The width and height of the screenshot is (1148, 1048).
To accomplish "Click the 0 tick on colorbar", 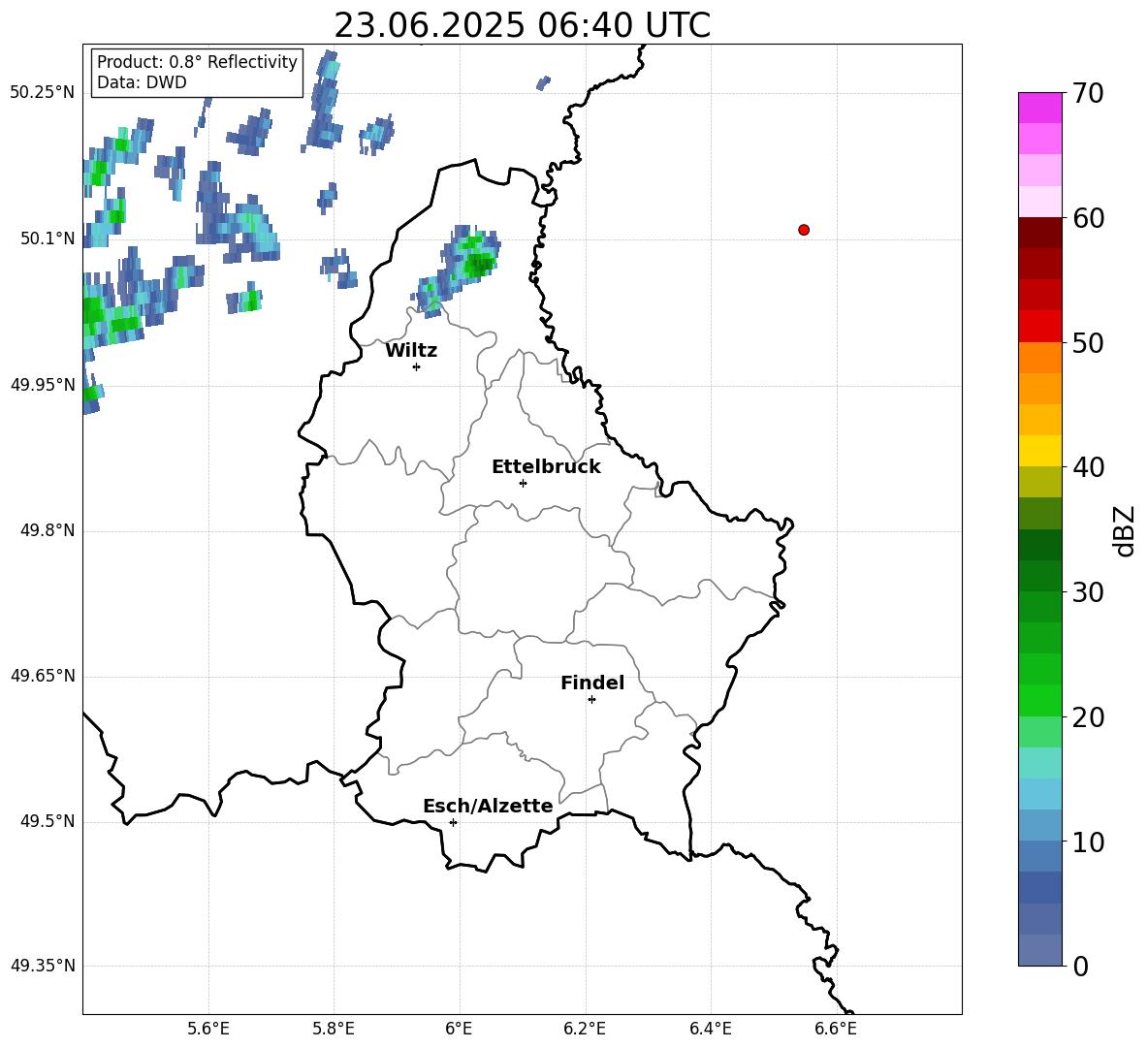I will [1081, 966].
